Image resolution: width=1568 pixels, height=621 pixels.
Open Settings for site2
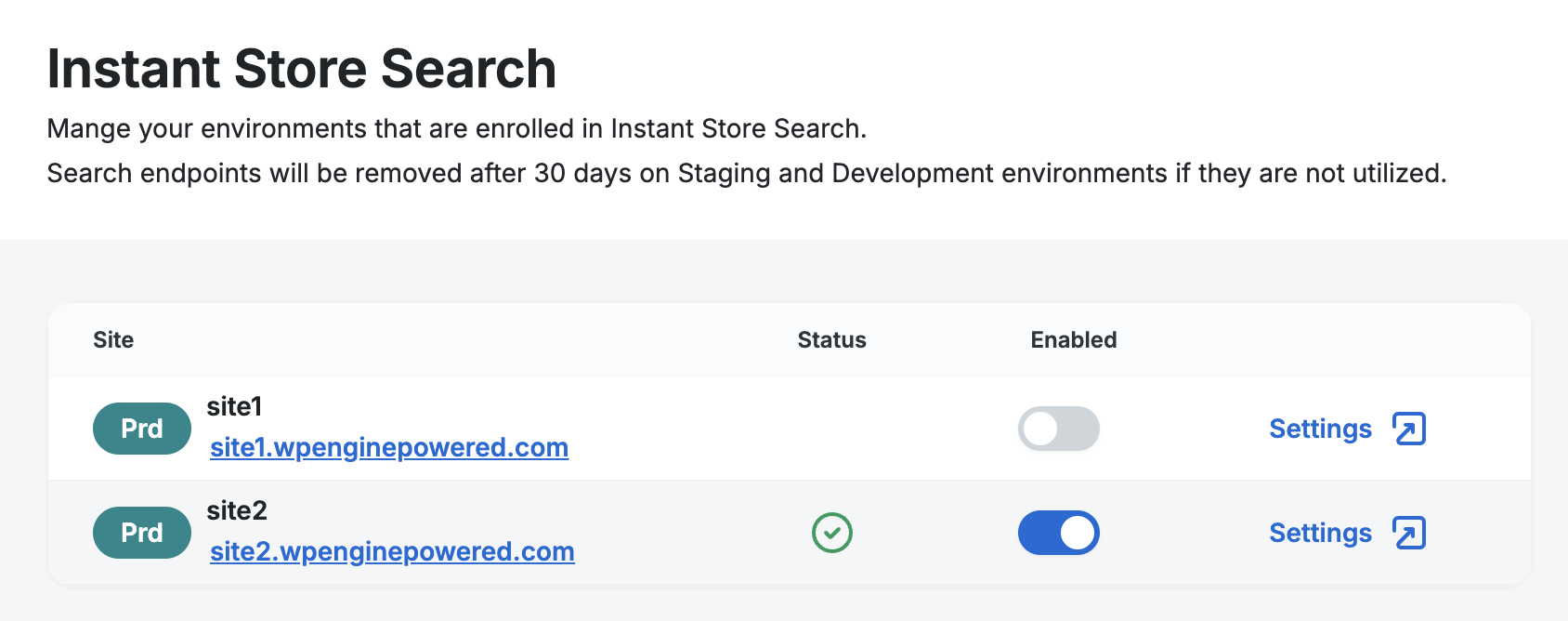1320,534
